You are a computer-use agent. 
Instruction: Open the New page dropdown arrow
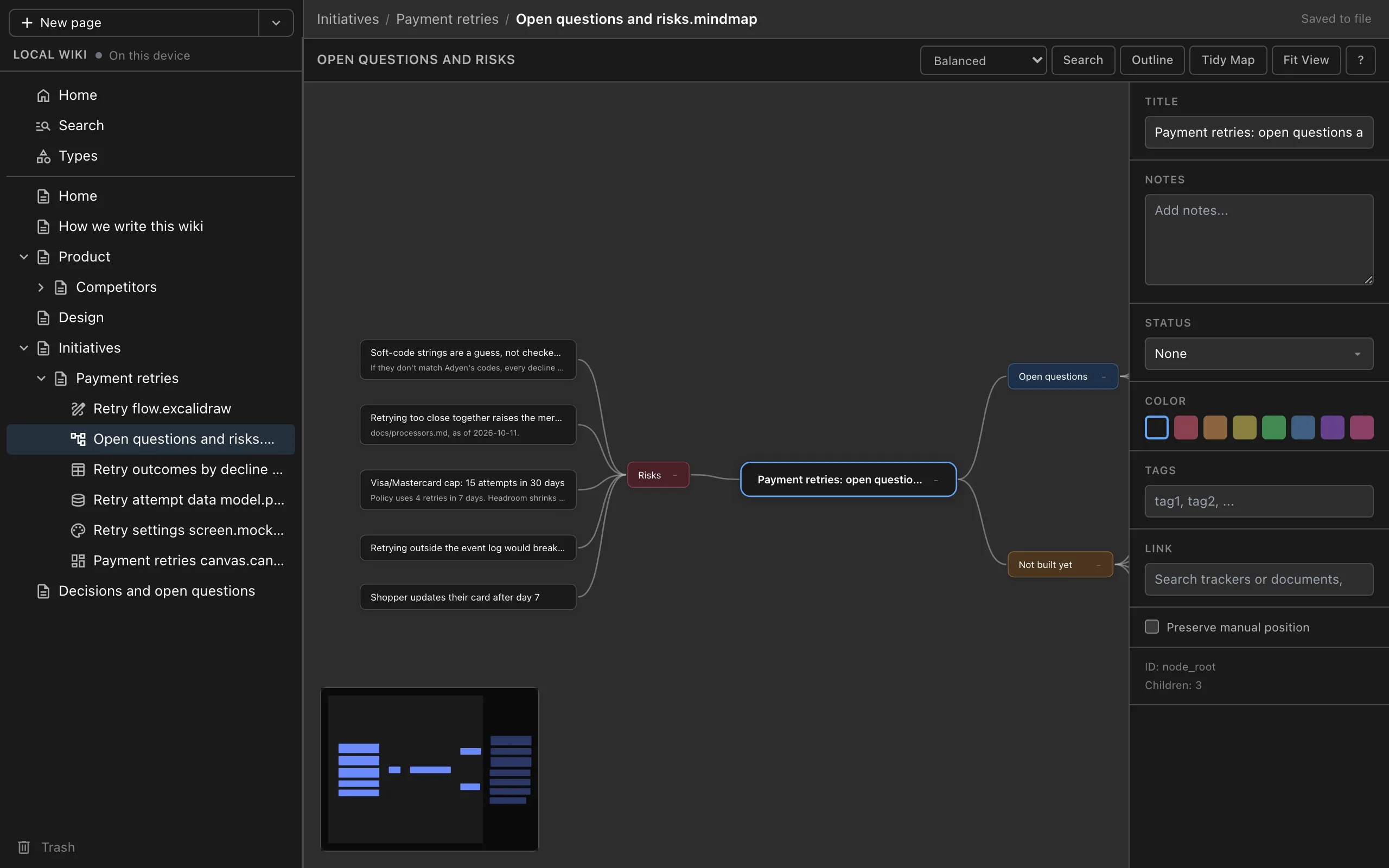[276, 23]
